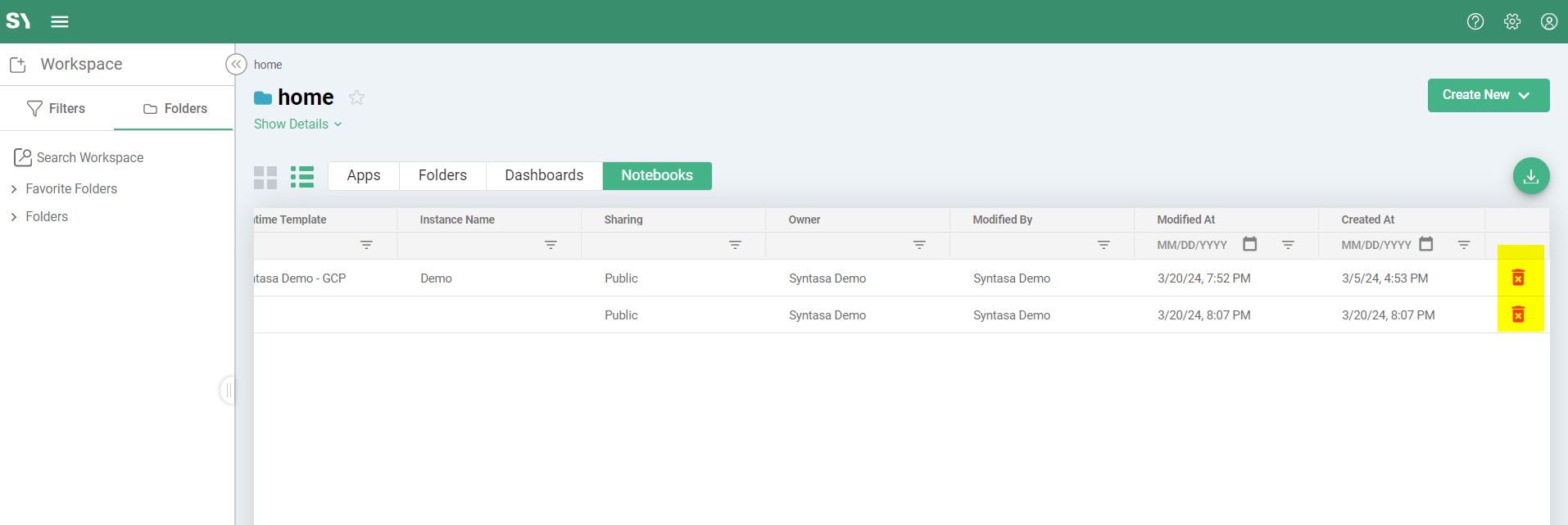Open the Filters sidebar tab
The width and height of the screenshot is (1568, 525).
pos(57,109)
